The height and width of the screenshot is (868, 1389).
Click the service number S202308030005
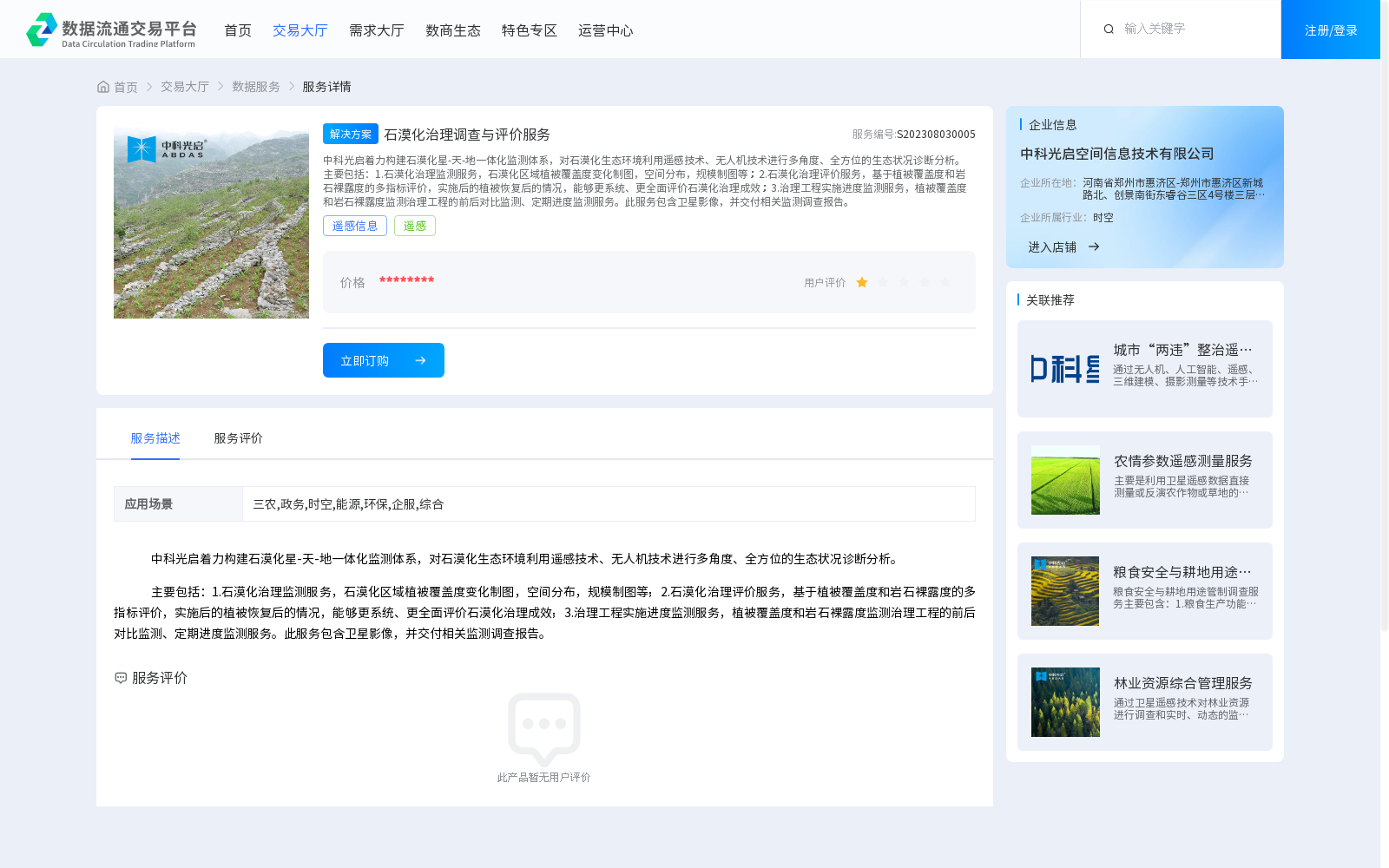936,135
